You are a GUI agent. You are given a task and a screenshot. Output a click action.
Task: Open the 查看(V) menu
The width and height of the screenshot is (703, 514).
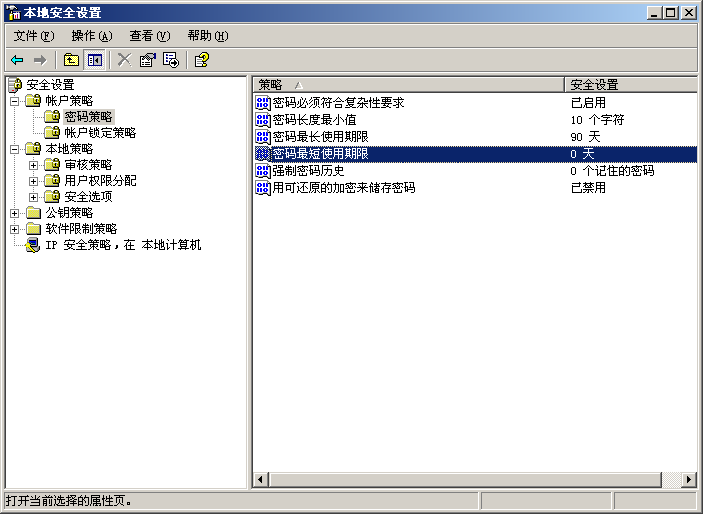[150, 36]
